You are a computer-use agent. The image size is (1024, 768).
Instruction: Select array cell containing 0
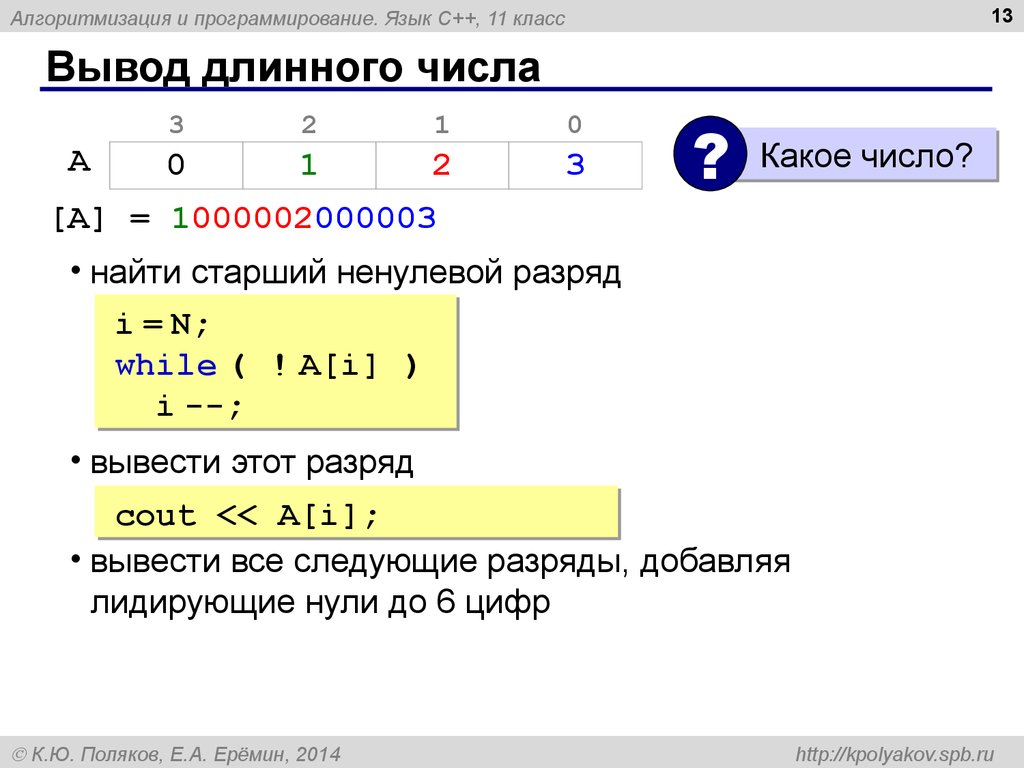click(176, 165)
